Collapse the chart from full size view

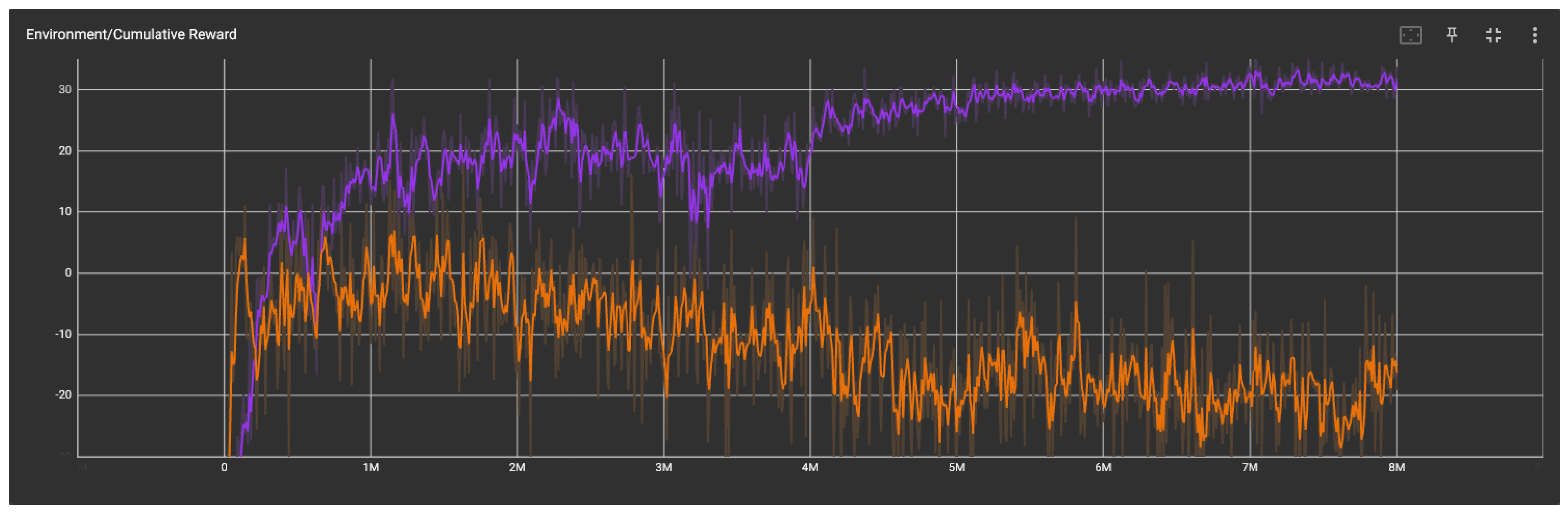point(1493,35)
